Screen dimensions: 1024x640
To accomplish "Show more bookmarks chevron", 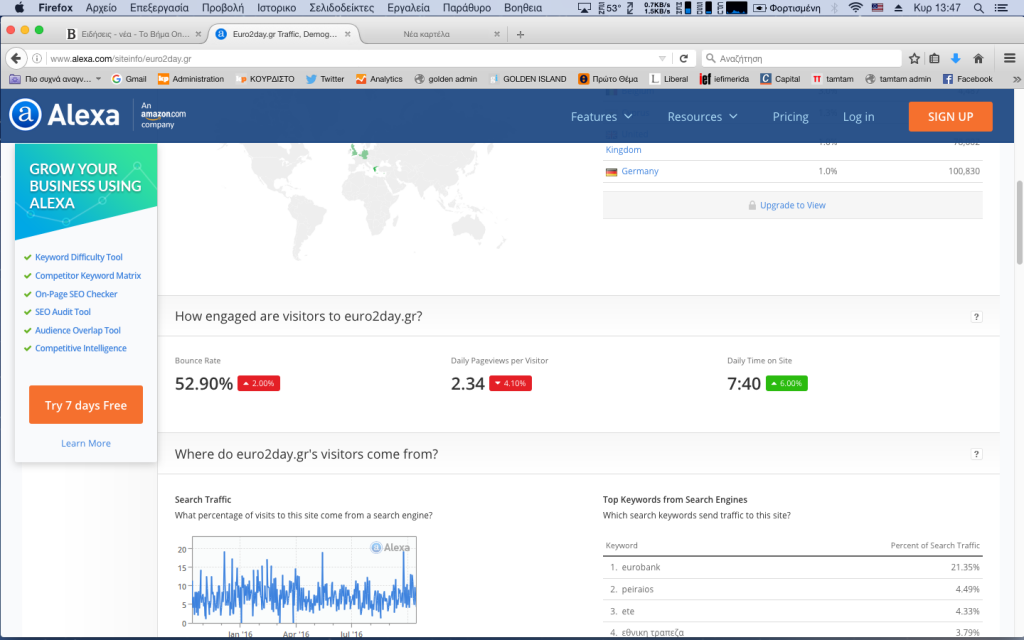I will coord(1016,79).
